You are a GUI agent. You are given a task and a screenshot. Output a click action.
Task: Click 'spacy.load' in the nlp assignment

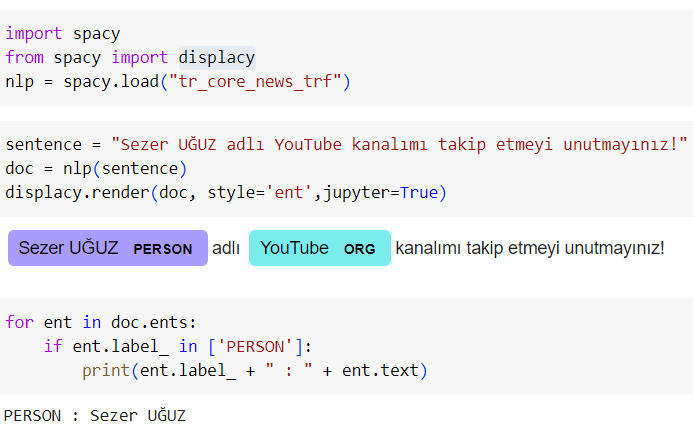tap(111, 82)
